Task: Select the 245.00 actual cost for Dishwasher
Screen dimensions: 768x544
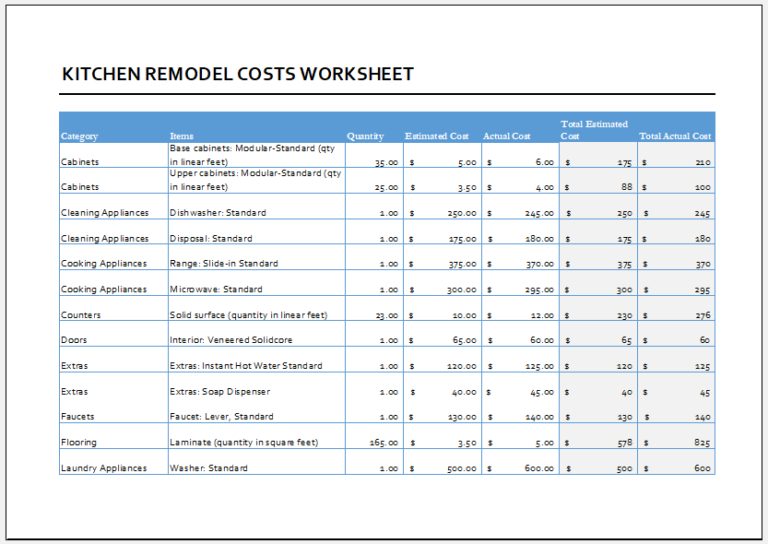Action: [521, 206]
